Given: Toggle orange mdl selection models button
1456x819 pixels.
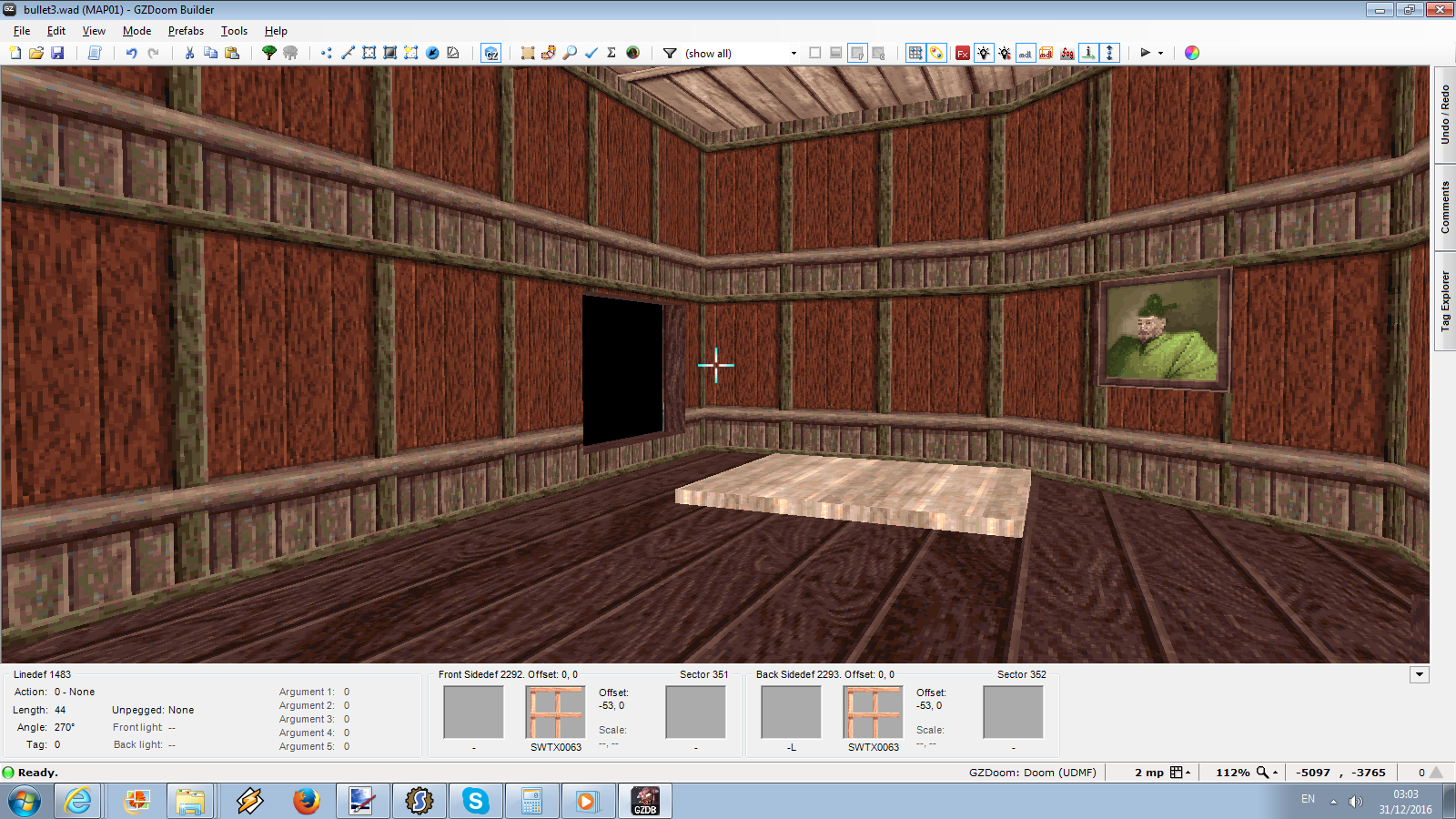Looking at the screenshot, I should [1046, 53].
